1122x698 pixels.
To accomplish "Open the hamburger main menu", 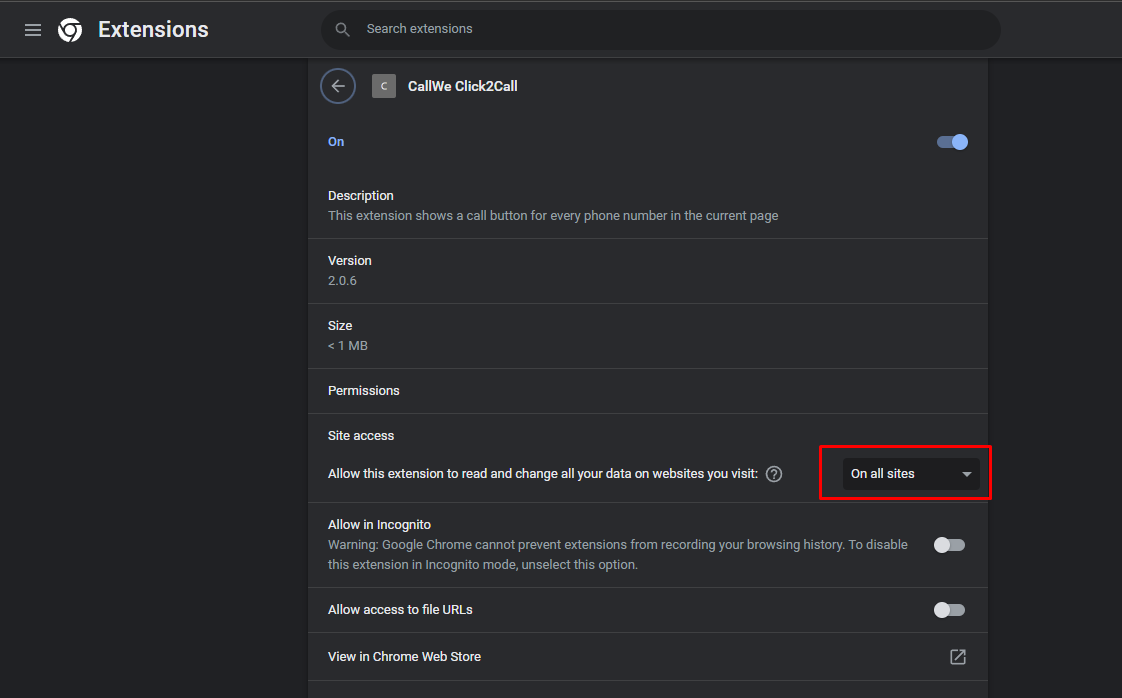I will point(33,30).
